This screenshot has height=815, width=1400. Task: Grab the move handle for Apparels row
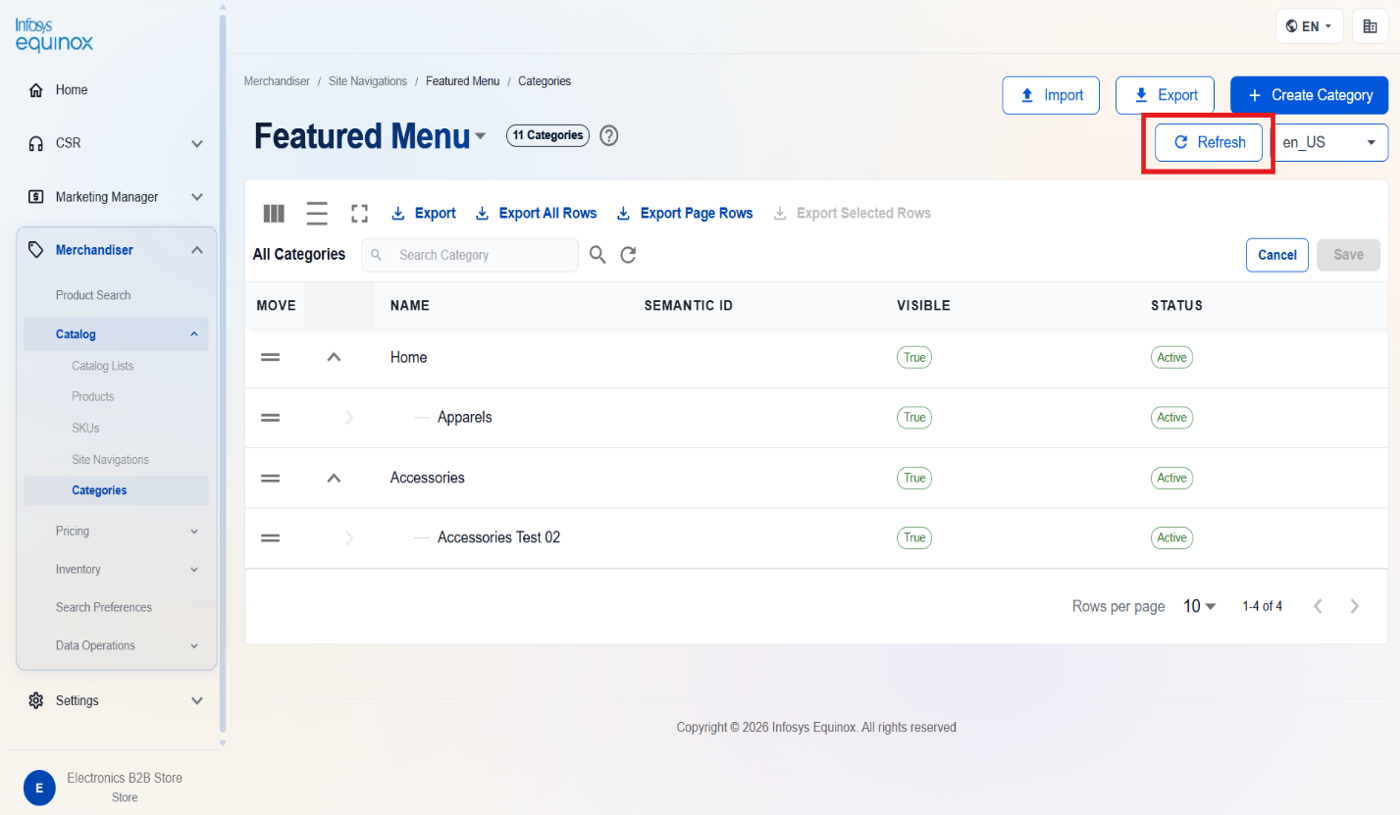point(270,417)
